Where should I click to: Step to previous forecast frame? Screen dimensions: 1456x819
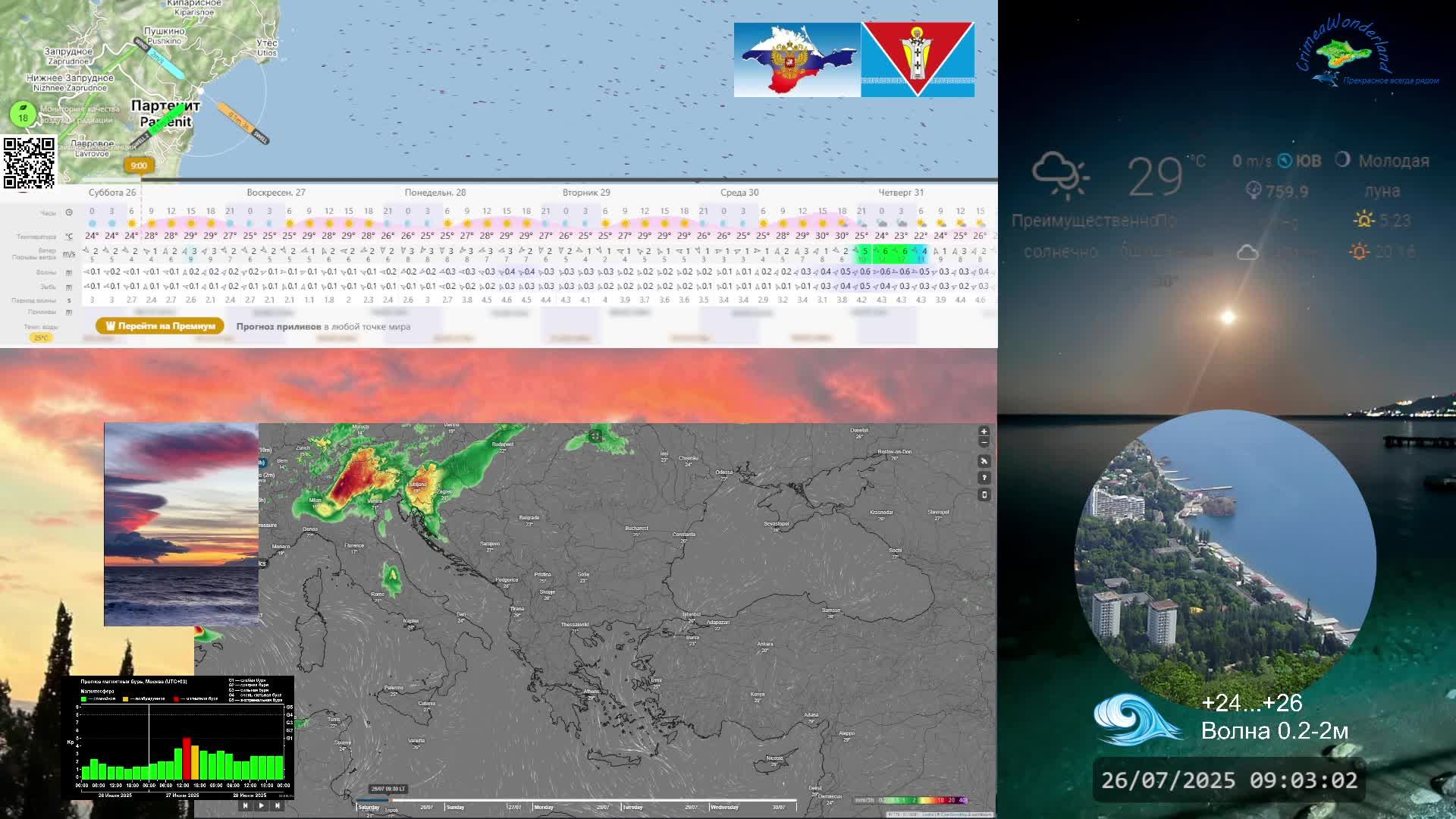[245, 805]
